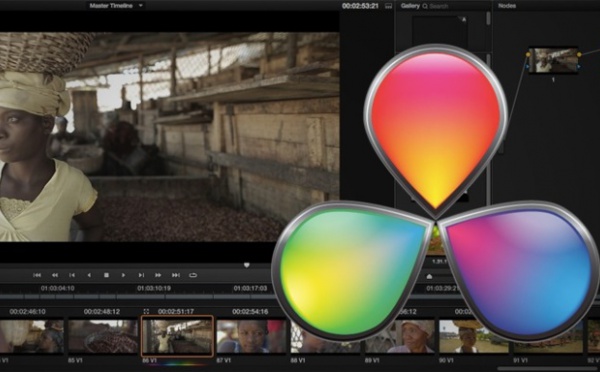Jump to first frame transport button
The height and width of the screenshot is (372, 600).
37,275
